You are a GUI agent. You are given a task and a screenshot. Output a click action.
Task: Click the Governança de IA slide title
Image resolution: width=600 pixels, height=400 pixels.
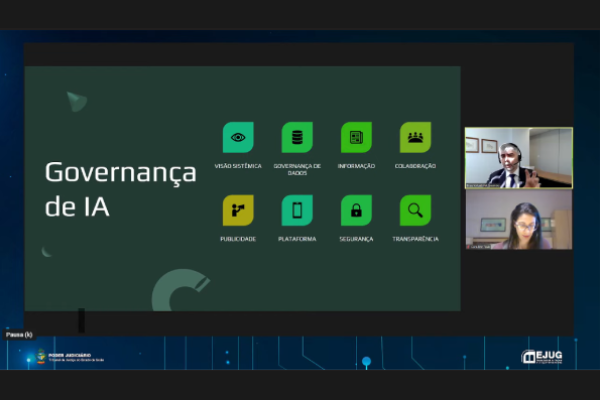coord(120,190)
